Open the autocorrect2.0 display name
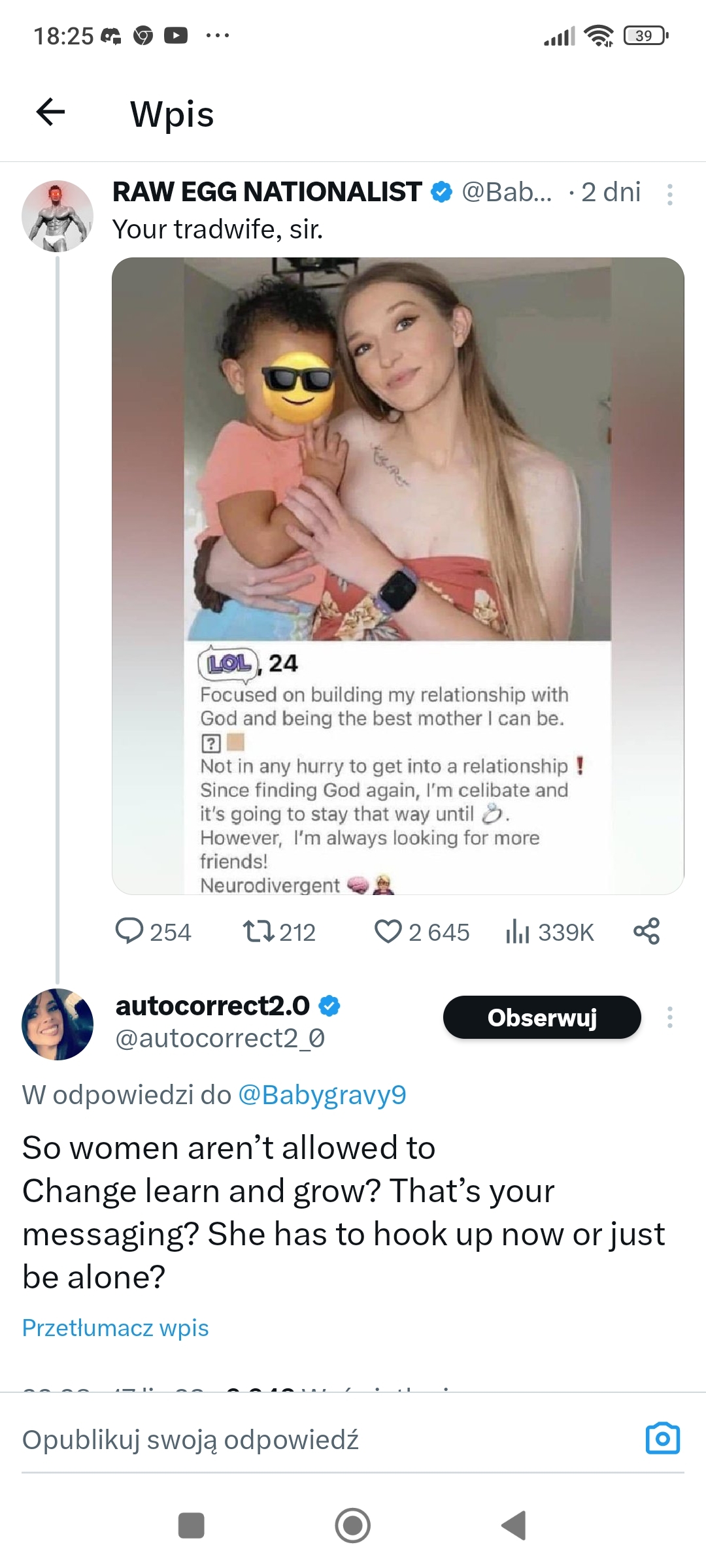The height and width of the screenshot is (1568, 706). (212, 1006)
